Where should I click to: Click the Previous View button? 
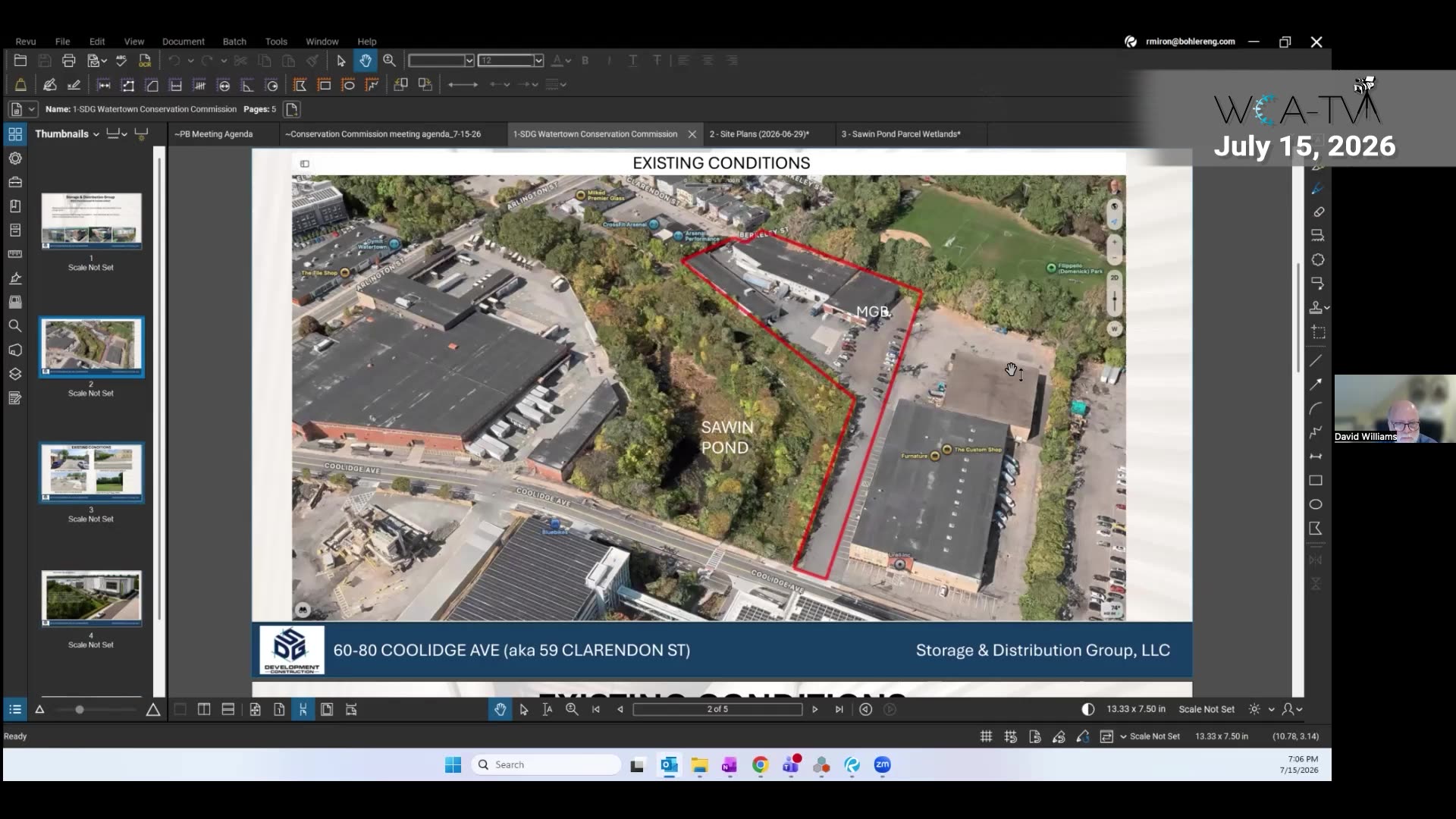coord(865,710)
